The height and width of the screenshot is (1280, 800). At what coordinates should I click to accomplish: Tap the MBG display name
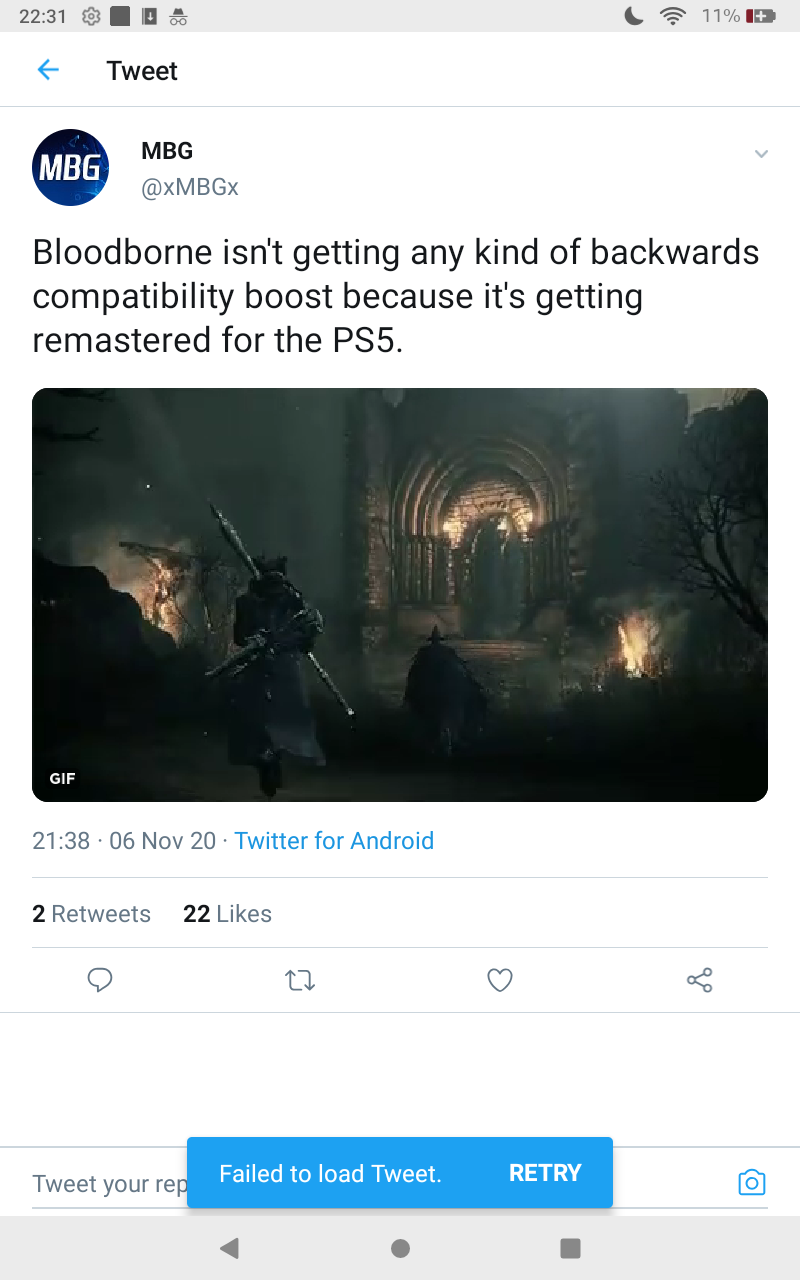click(x=167, y=151)
